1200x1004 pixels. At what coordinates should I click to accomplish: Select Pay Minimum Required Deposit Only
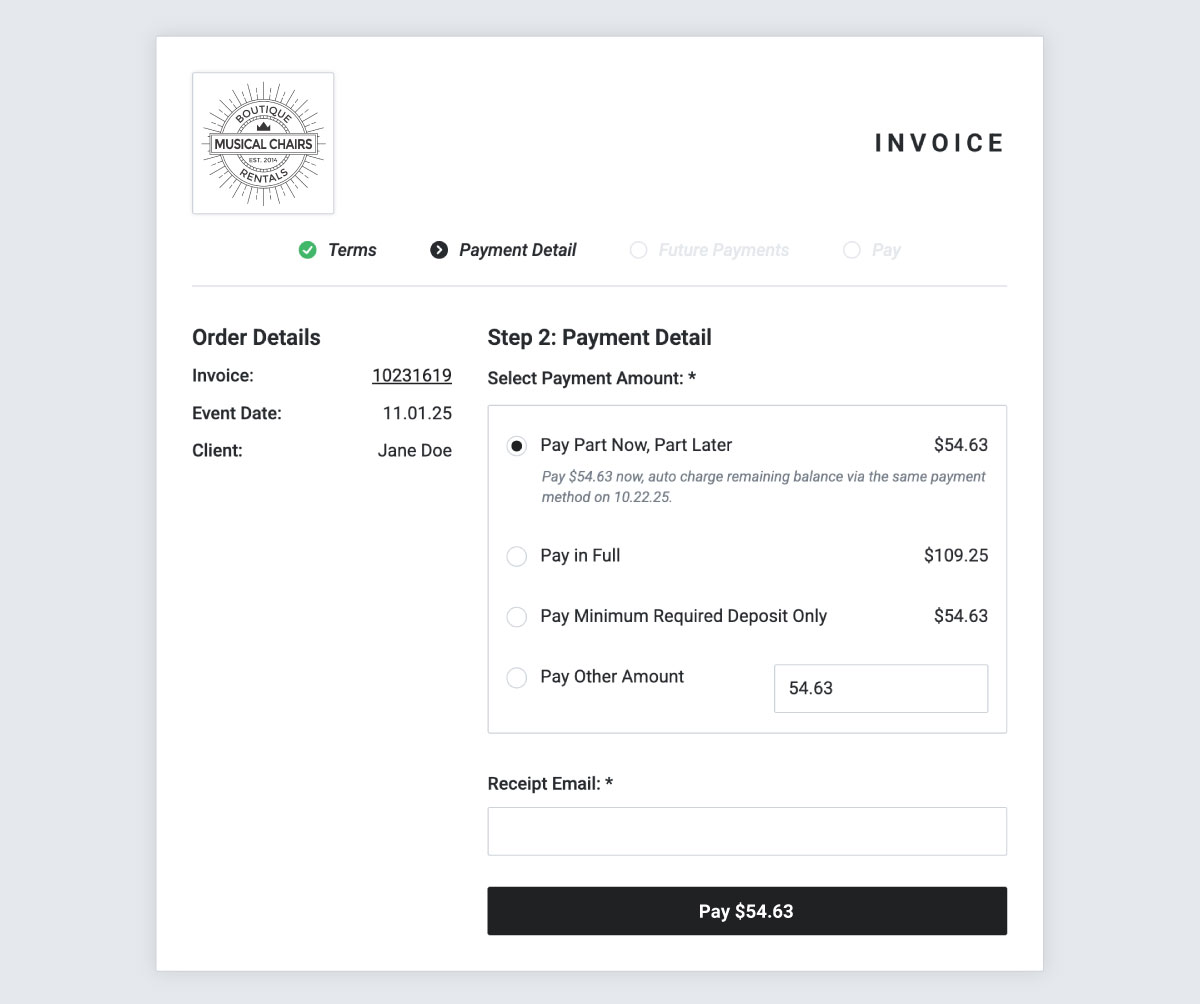517,617
